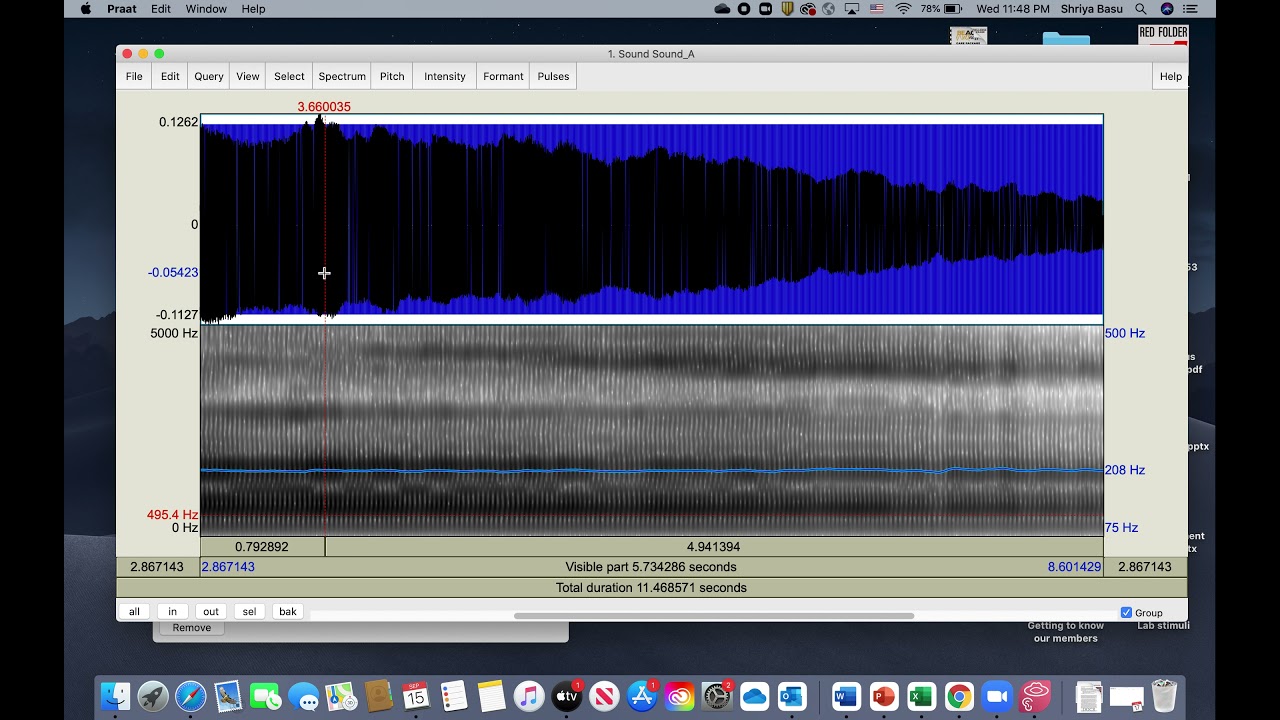Viewport: 1280px width, 720px height.
Task: Click the 'sel' zoom button
Action: pos(249,612)
